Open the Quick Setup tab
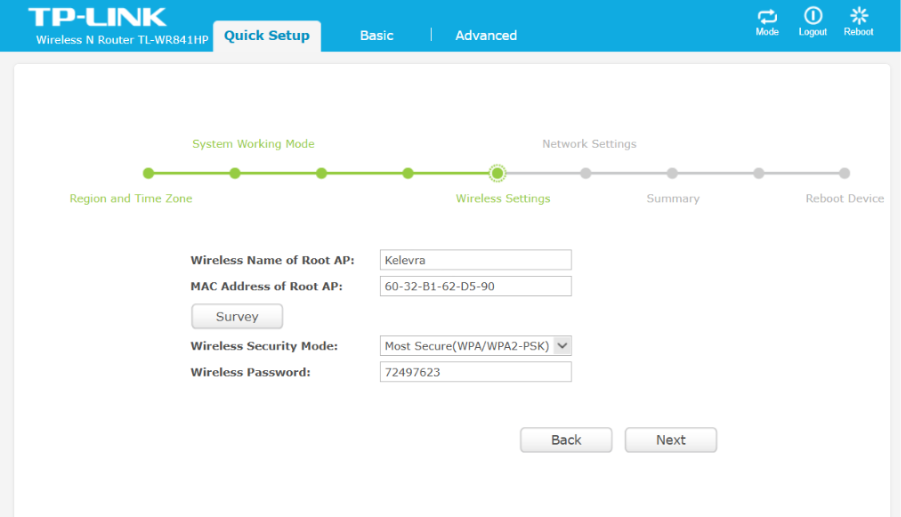Viewport: 901px width, 517px height. click(266, 35)
